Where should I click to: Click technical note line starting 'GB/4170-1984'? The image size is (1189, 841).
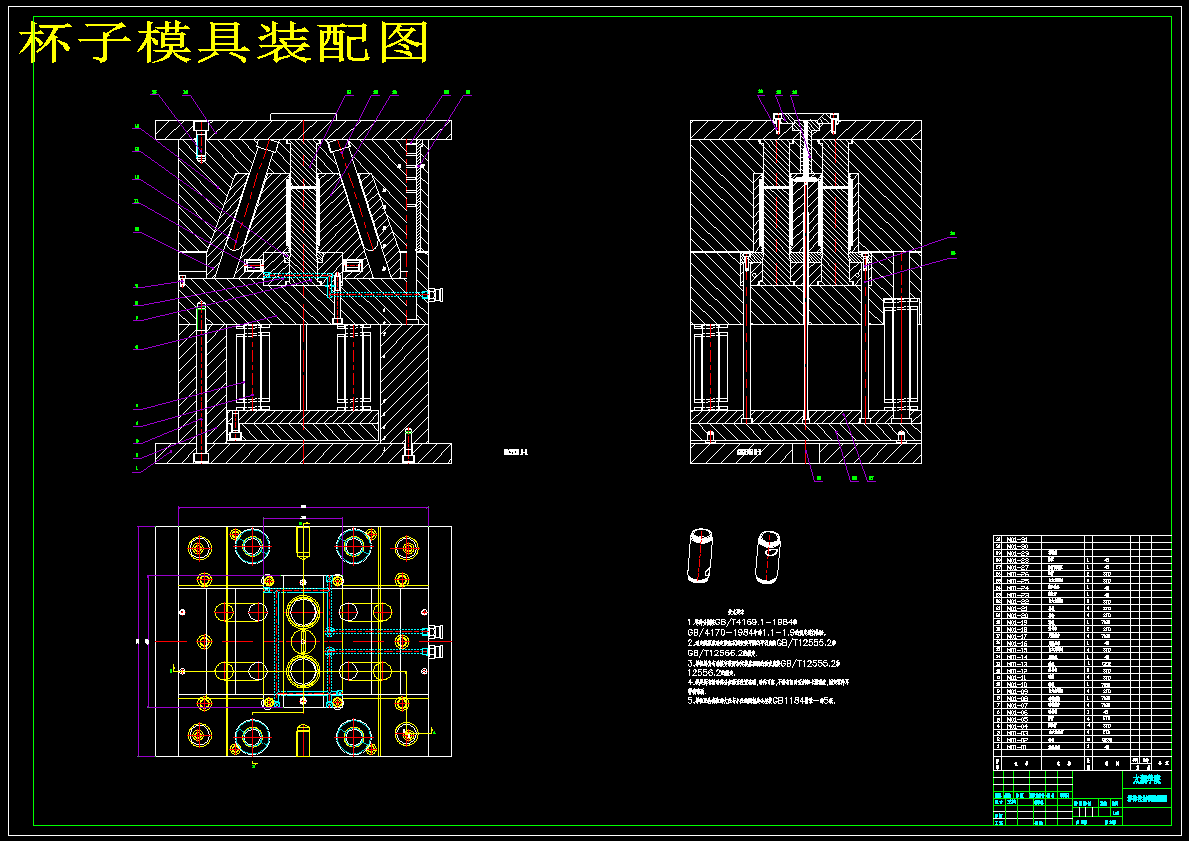tap(756, 632)
